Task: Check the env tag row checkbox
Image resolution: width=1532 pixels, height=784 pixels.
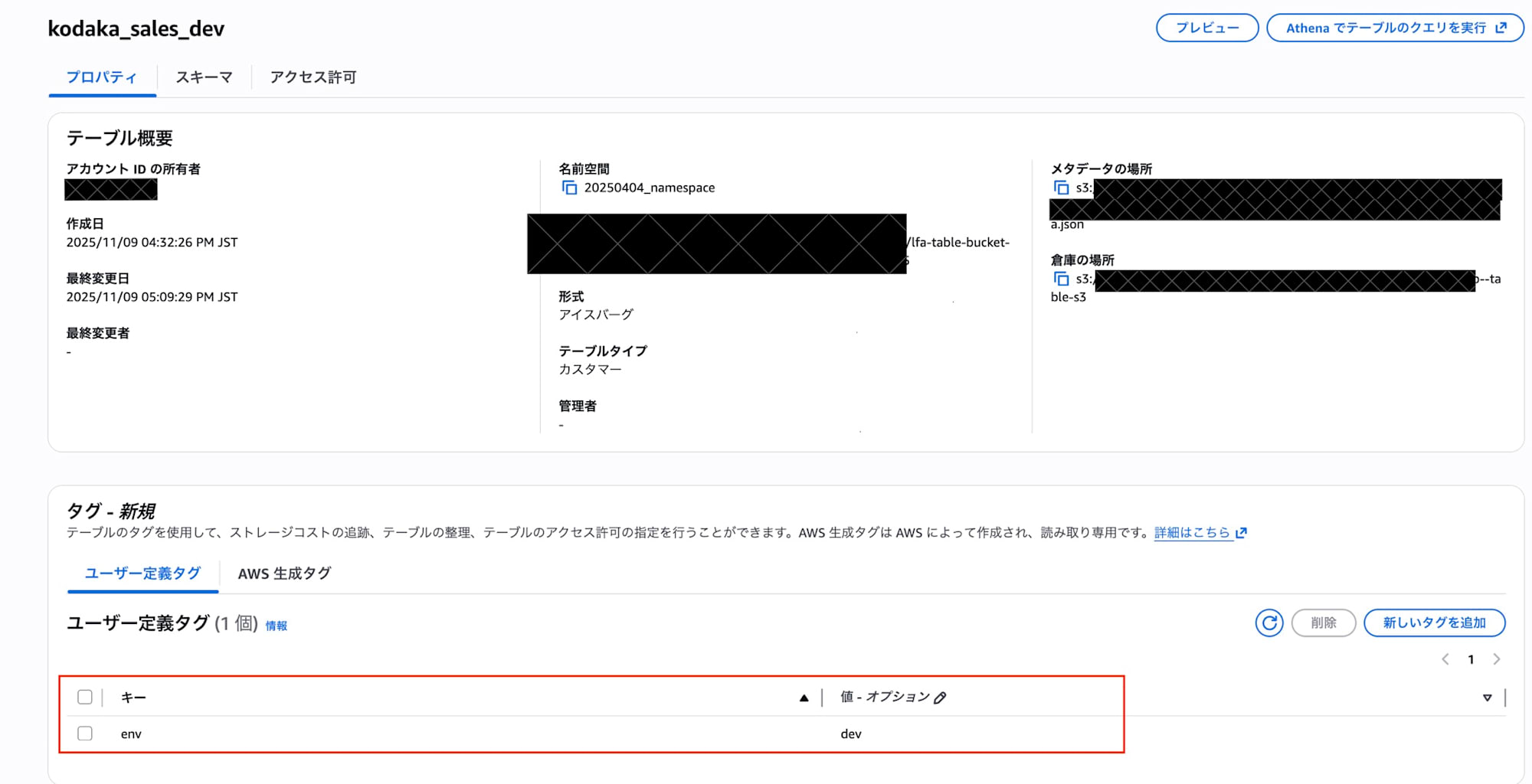Action: tap(85, 733)
